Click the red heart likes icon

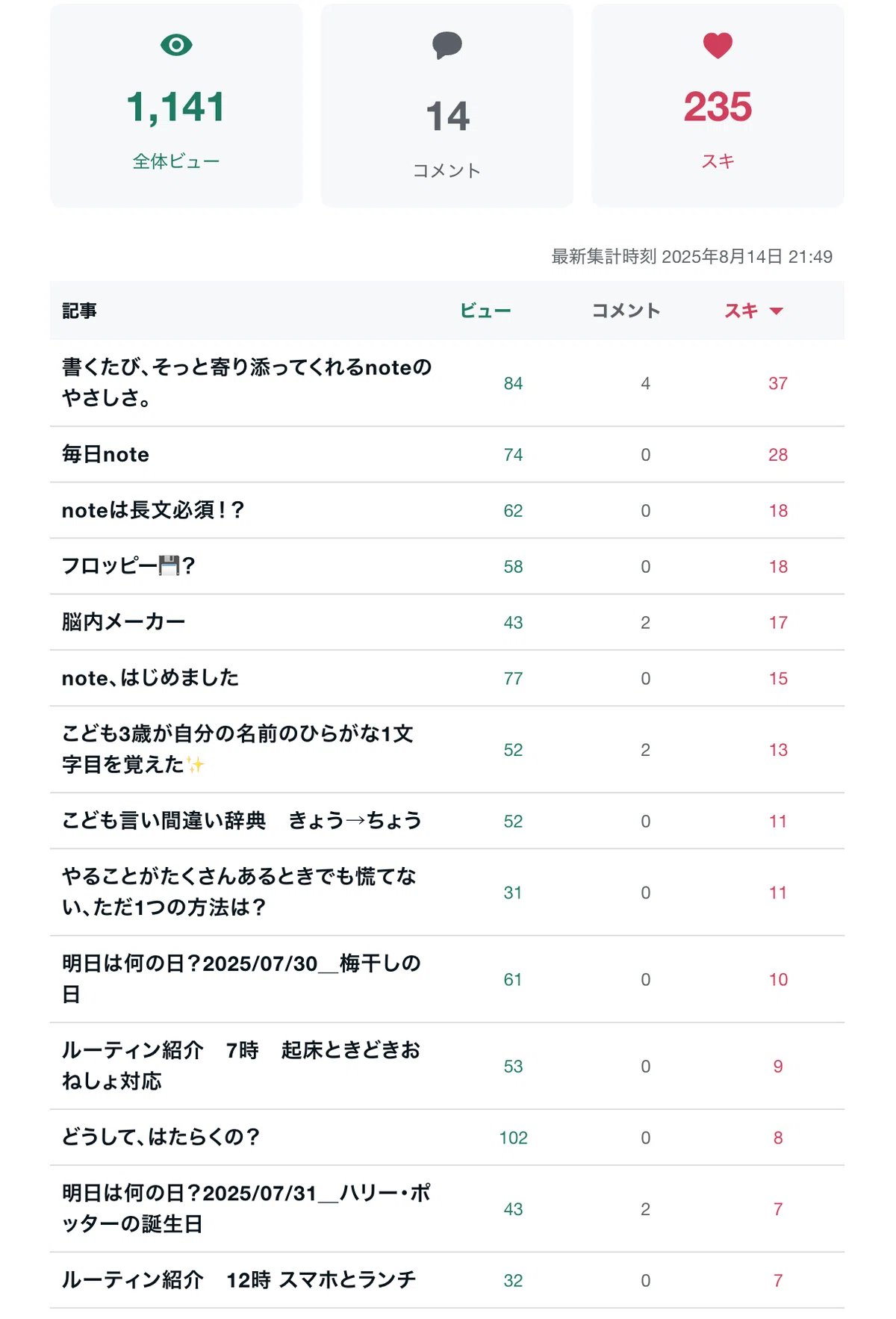(x=718, y=46)
